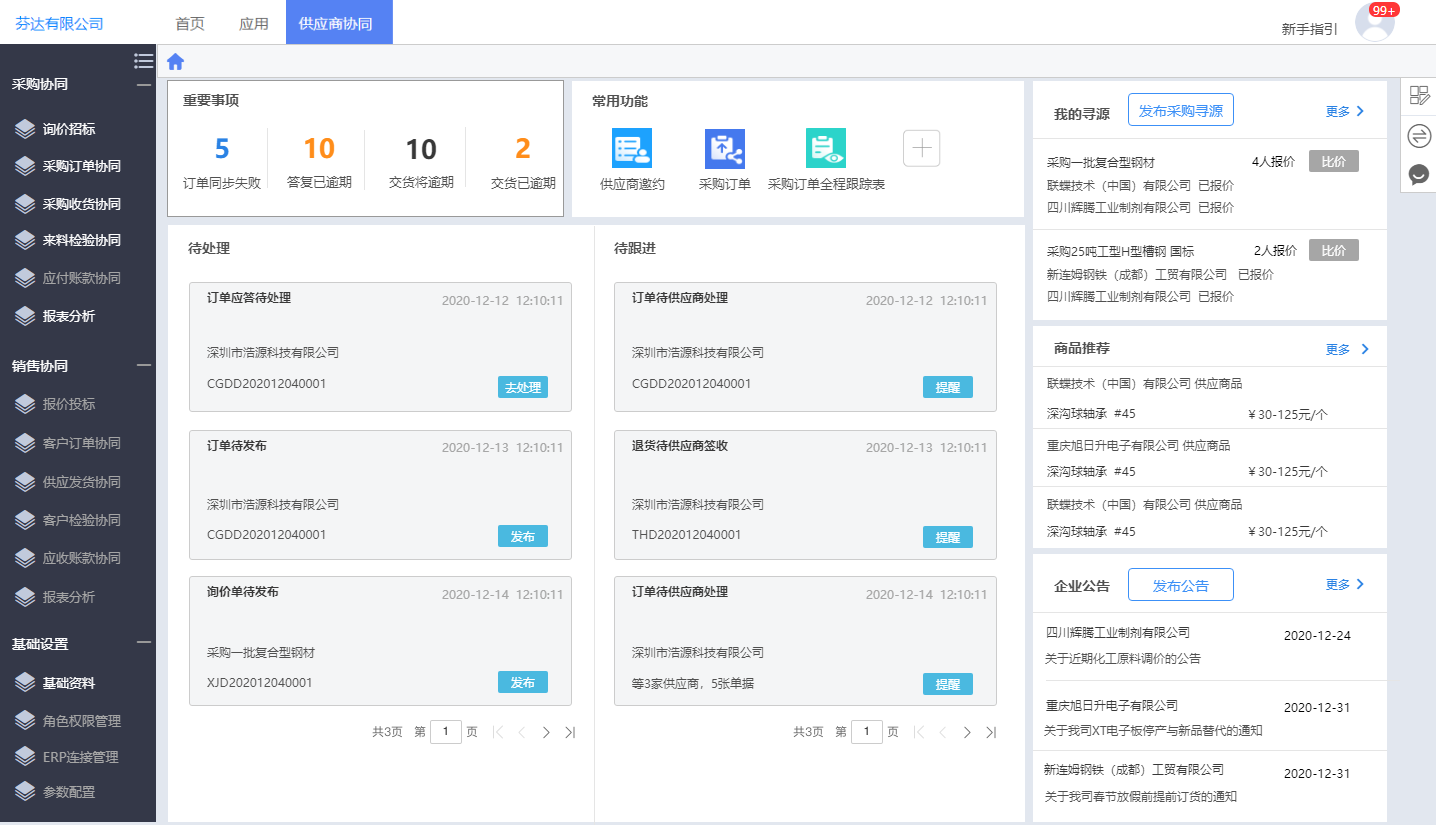This screenshot has width=1436, height=825.
Task: Expand 企业公告 via 更多 chevron
Action: (x=1360, y=584)
